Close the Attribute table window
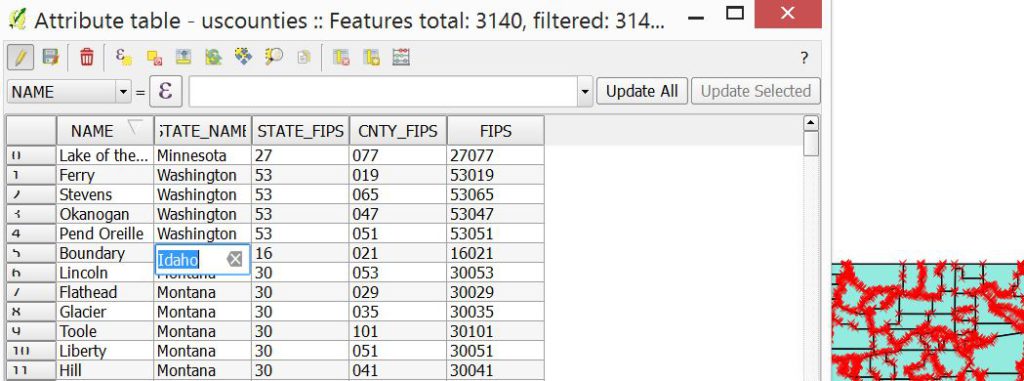The height and width of the screenshot is (381, 1024). pos(788,14)
